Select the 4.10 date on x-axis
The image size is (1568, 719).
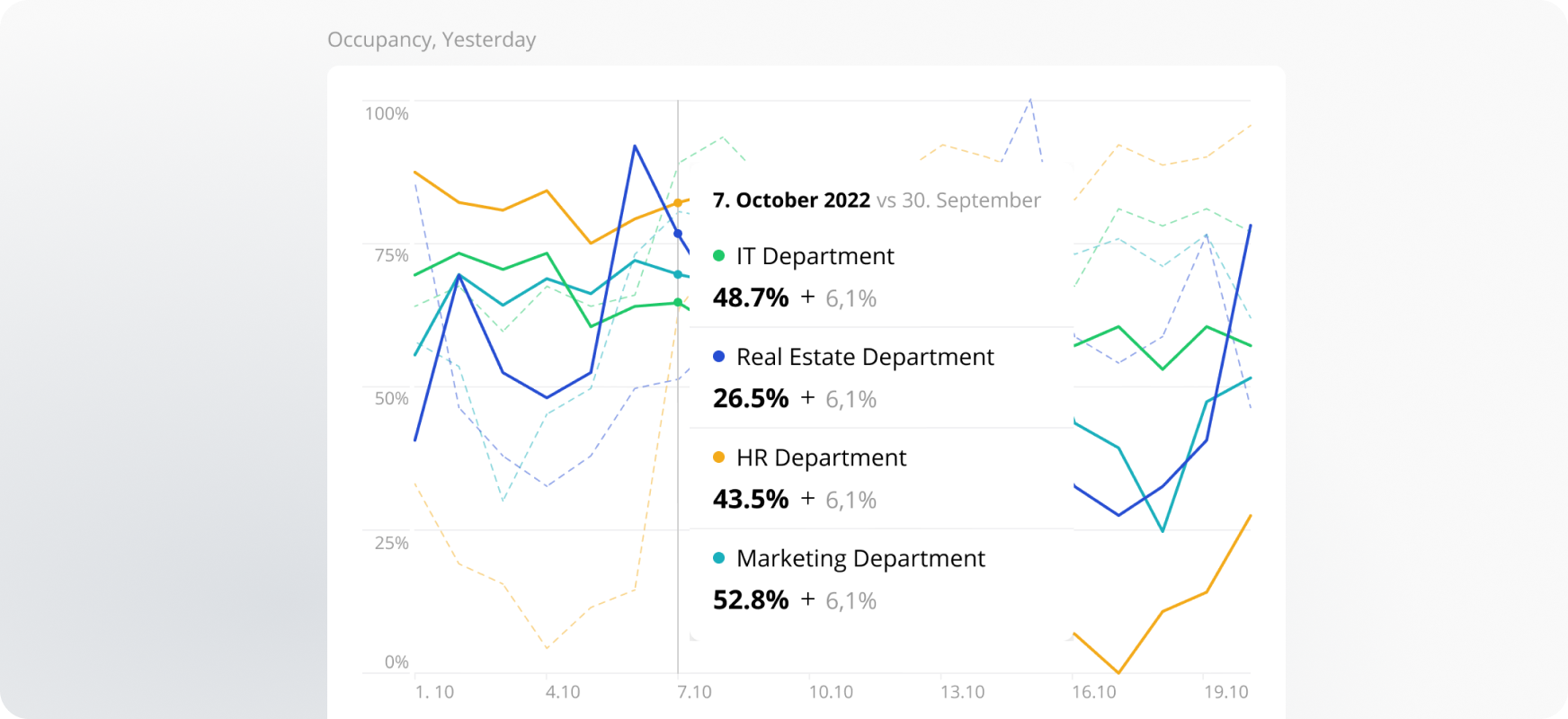point(563,692)
